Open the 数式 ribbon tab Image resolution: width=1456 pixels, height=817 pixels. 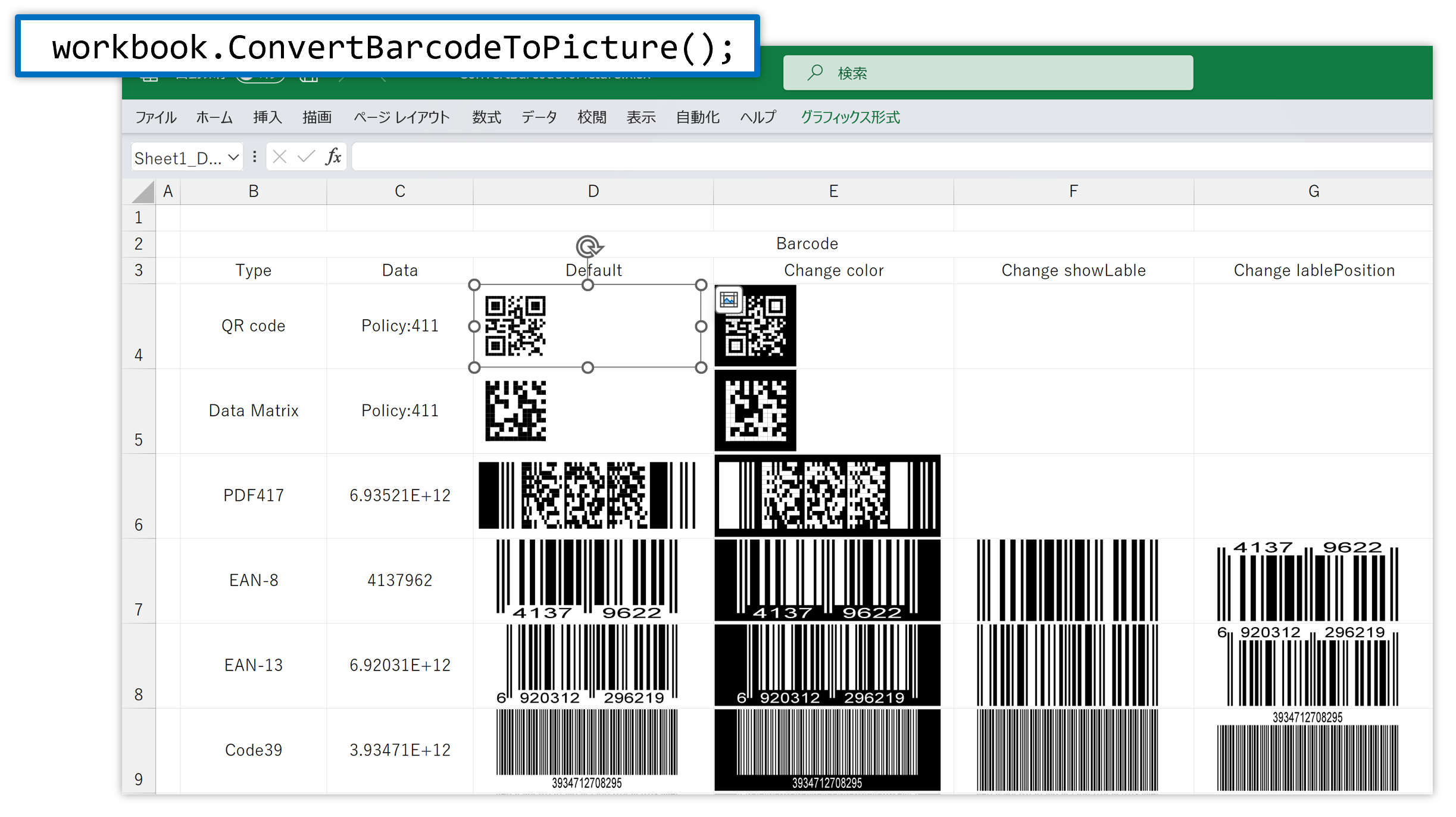486,117
